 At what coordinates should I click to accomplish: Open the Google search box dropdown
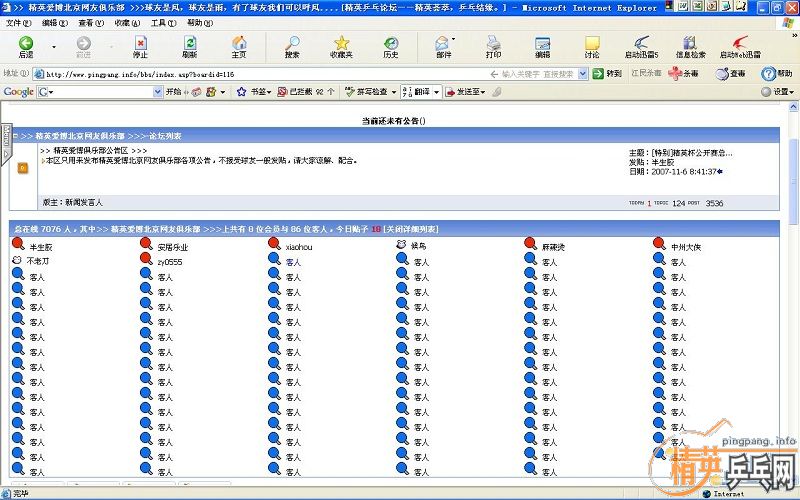[158, 92]
